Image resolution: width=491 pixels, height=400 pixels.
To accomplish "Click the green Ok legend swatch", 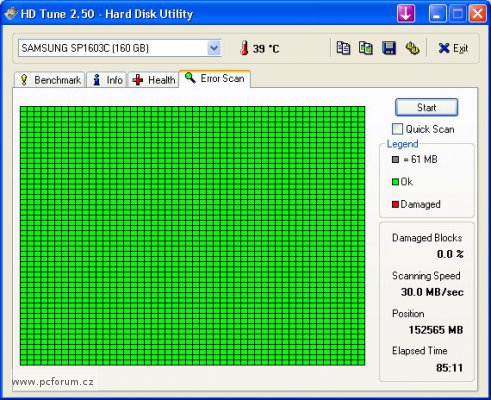I will pos(395,182).
